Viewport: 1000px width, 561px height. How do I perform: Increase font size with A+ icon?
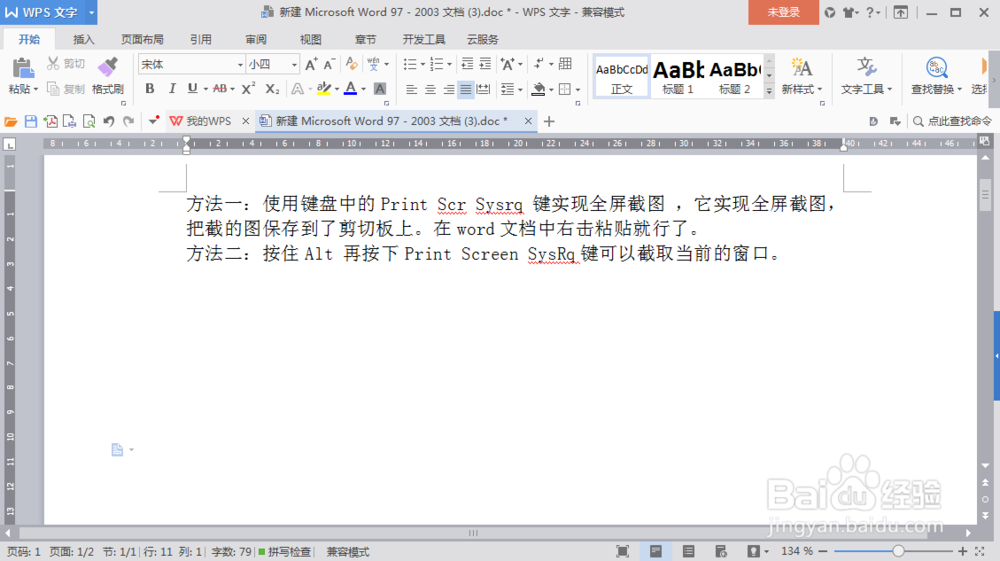click(311, 64)
